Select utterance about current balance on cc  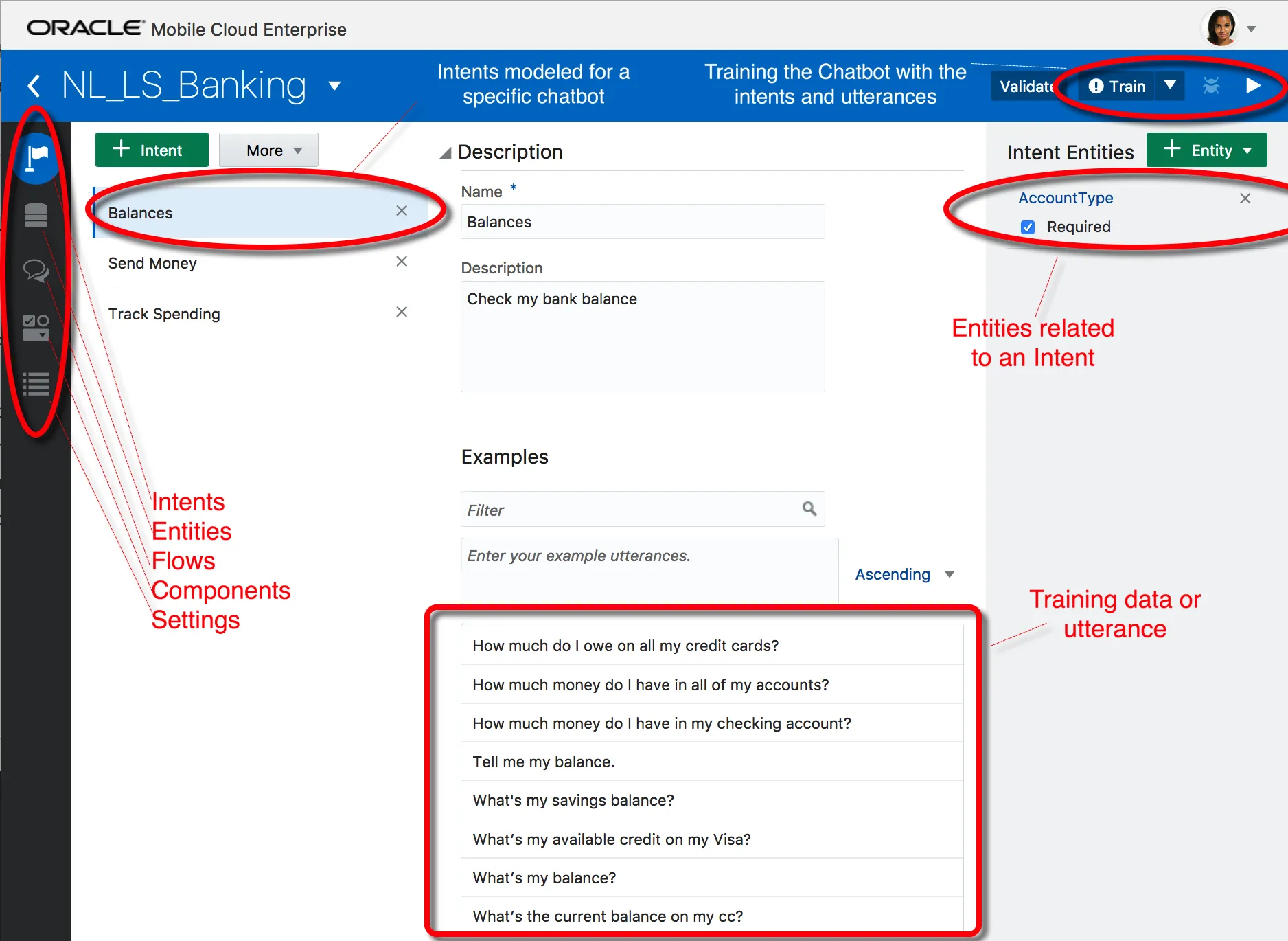coord(712,916)
